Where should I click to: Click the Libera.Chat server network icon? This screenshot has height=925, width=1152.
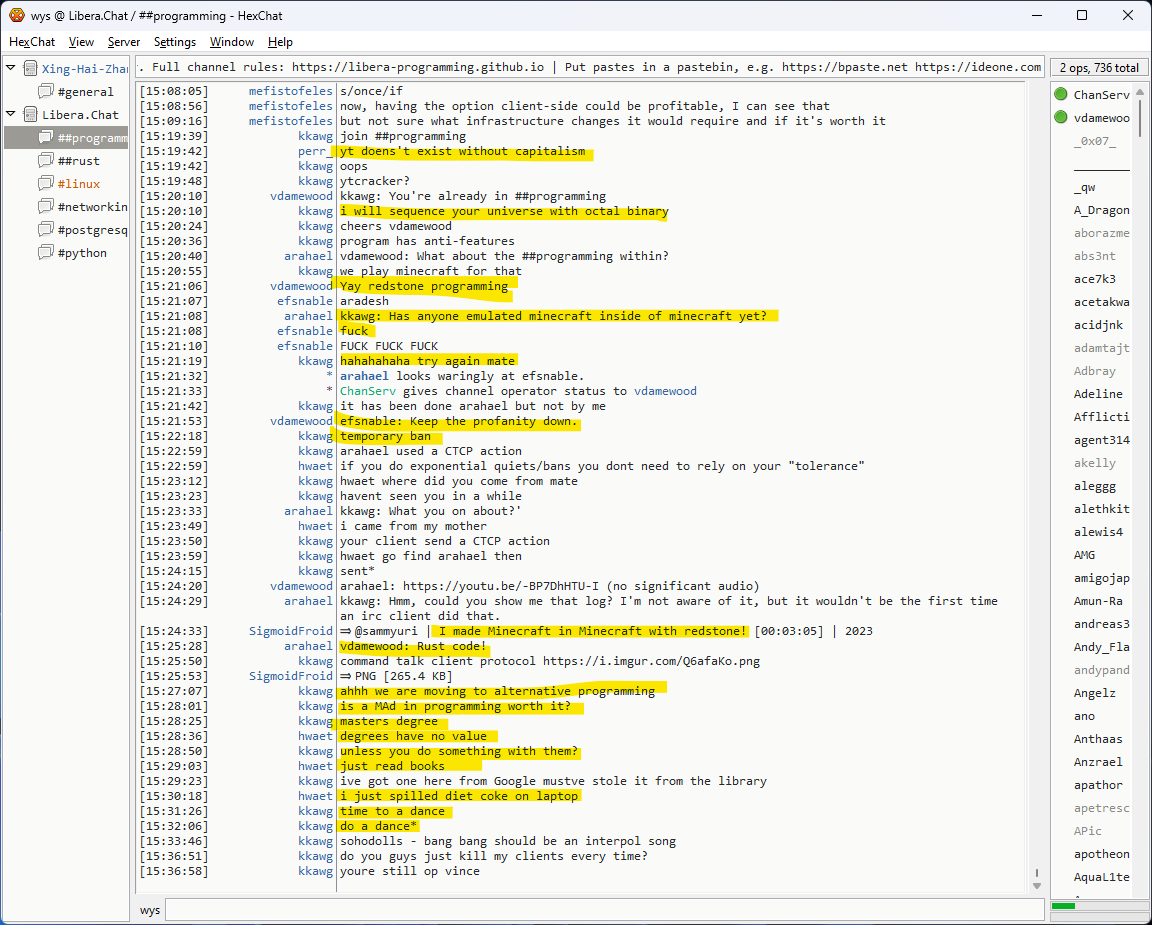tap(30, 115)
